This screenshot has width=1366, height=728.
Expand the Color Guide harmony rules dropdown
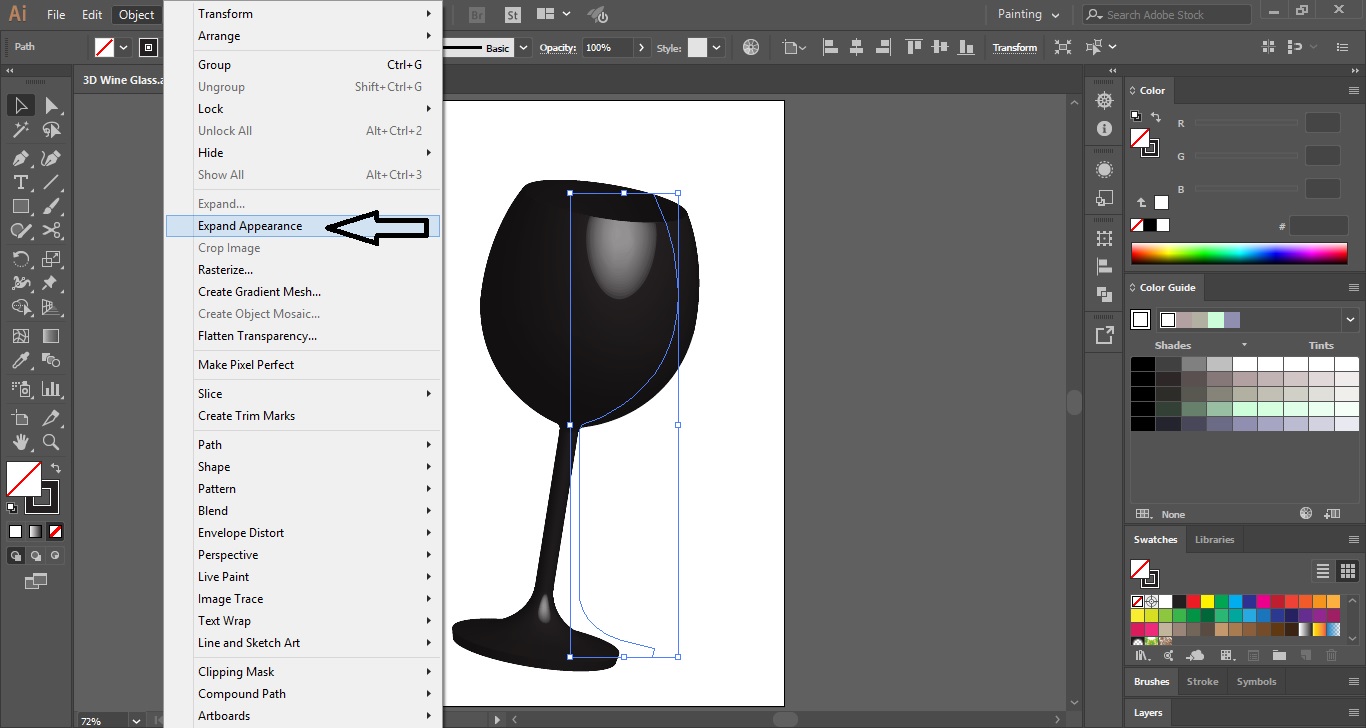point(1350,318)
